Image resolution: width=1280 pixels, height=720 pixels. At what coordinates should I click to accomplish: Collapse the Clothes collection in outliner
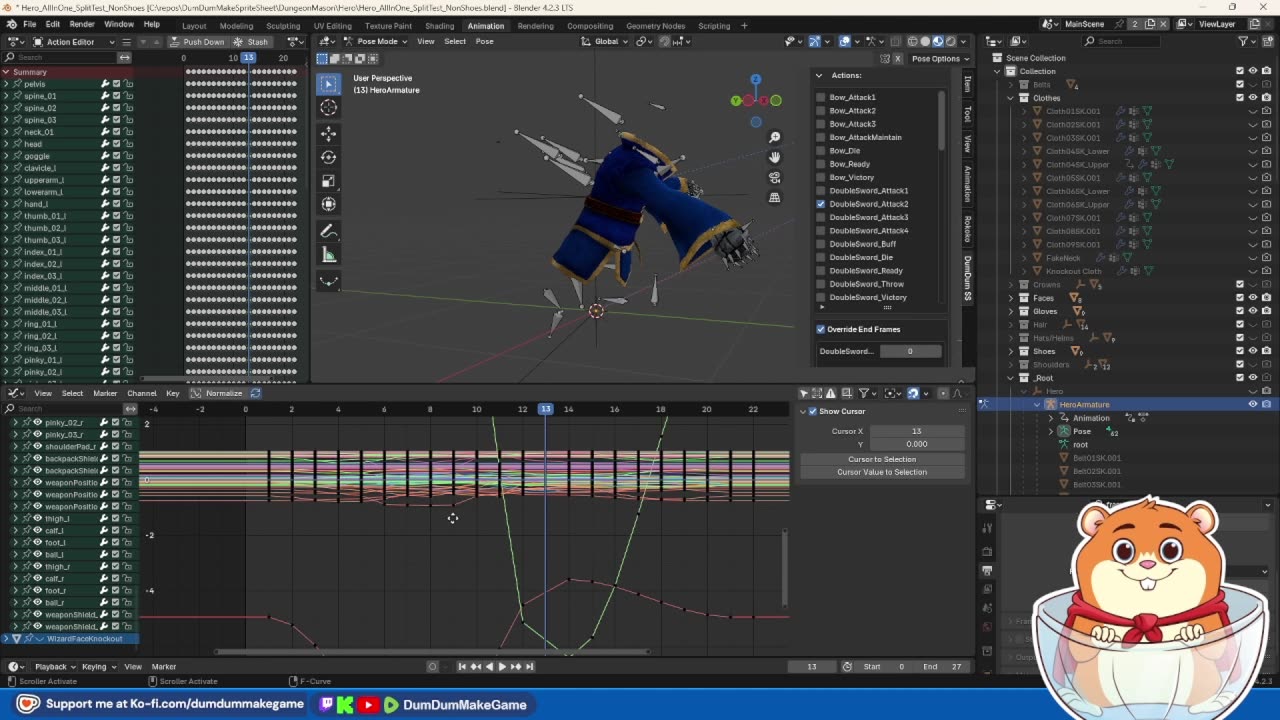click(1011, 98)
